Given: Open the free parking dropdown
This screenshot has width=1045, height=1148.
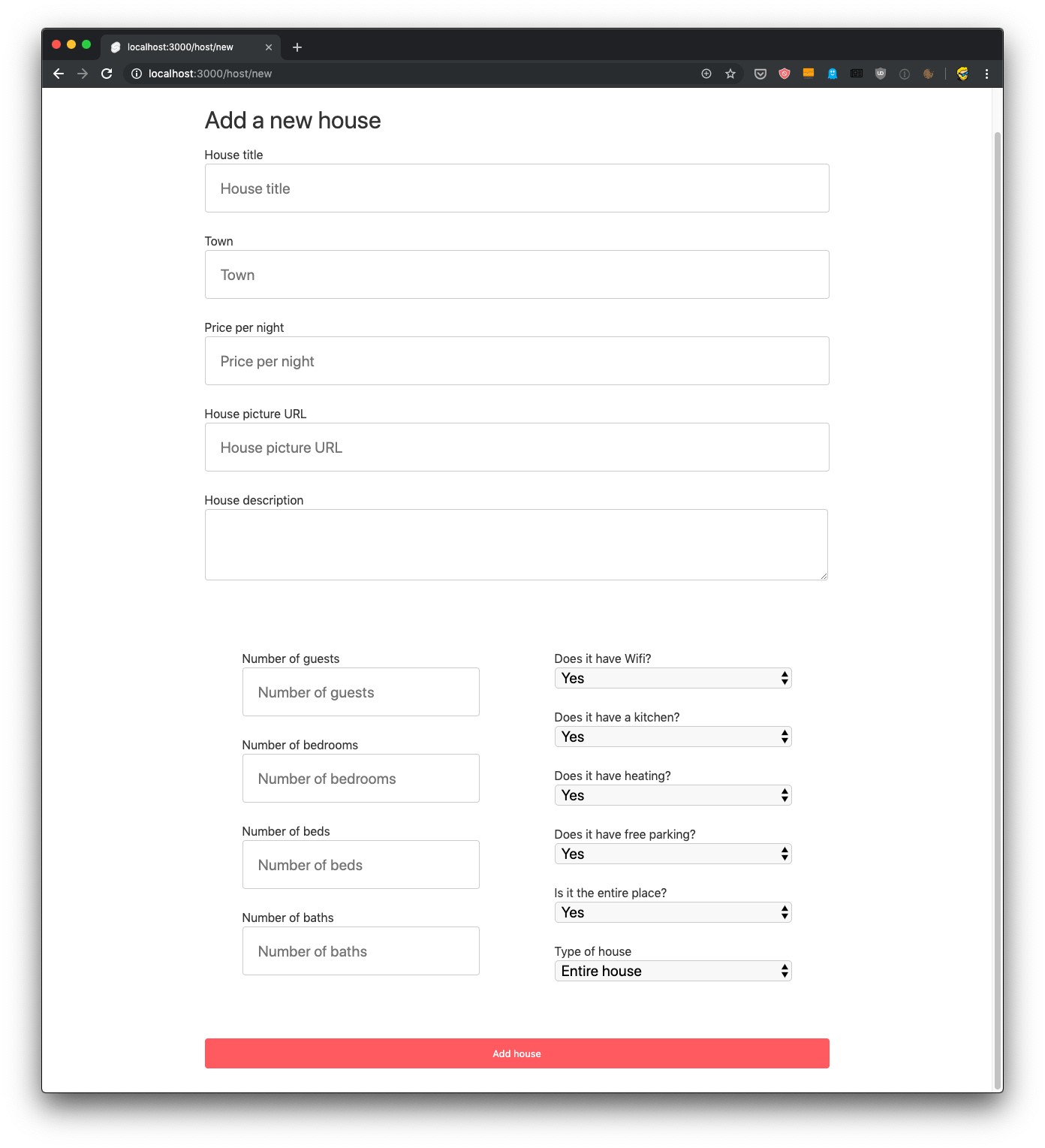Looking at the screenshot, I should pos(673,854).
